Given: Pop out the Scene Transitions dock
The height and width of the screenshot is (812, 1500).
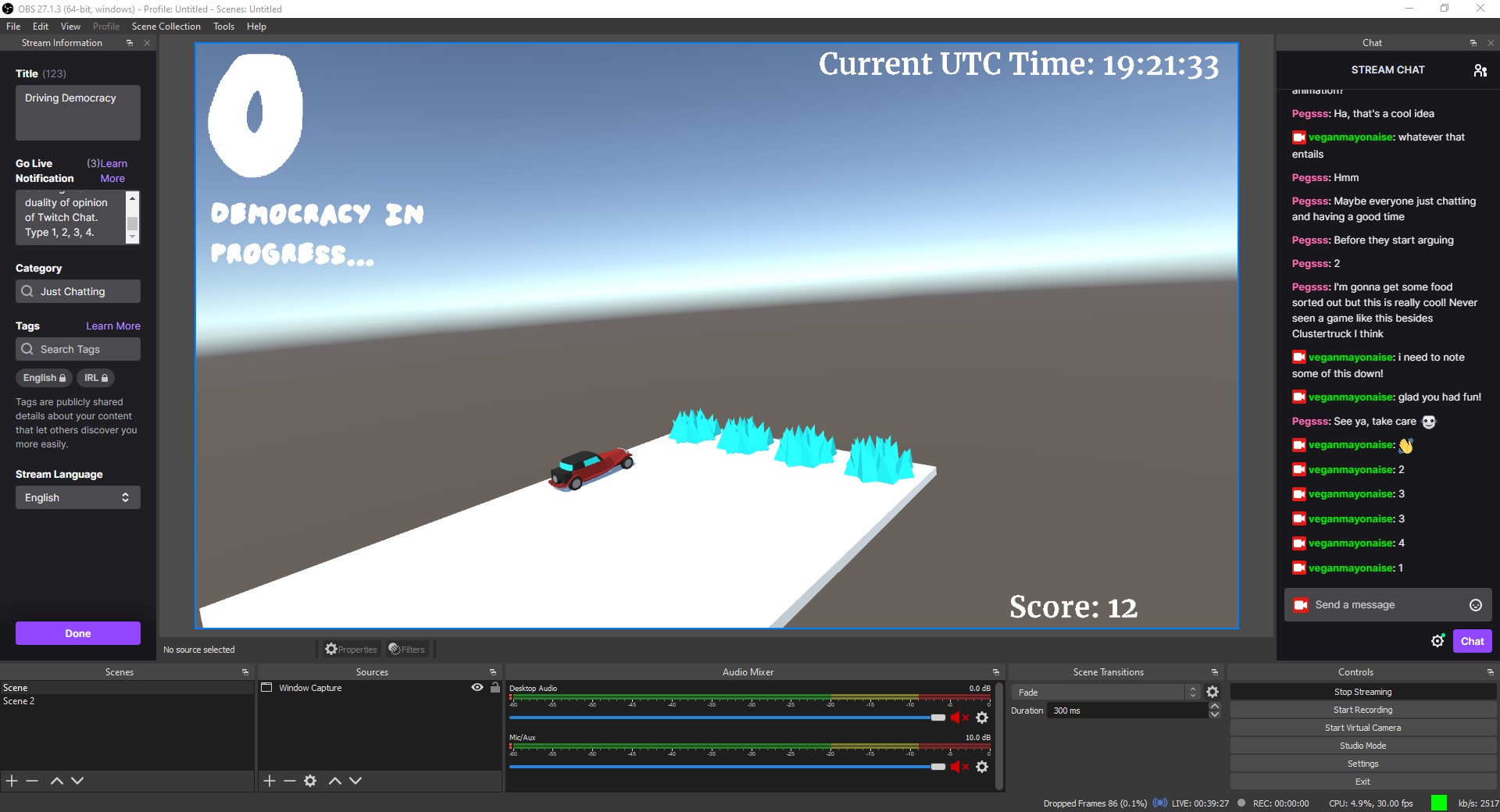Looking at the screenshot, I should pos(1215,672).
